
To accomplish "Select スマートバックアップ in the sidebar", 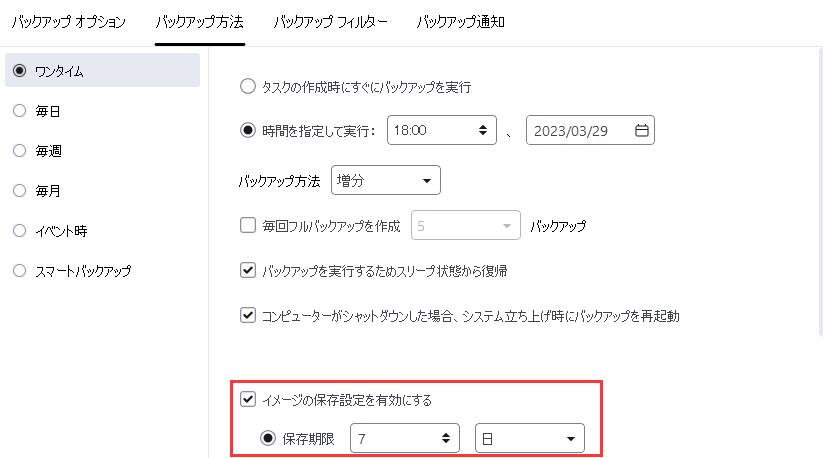I will 19,270.
